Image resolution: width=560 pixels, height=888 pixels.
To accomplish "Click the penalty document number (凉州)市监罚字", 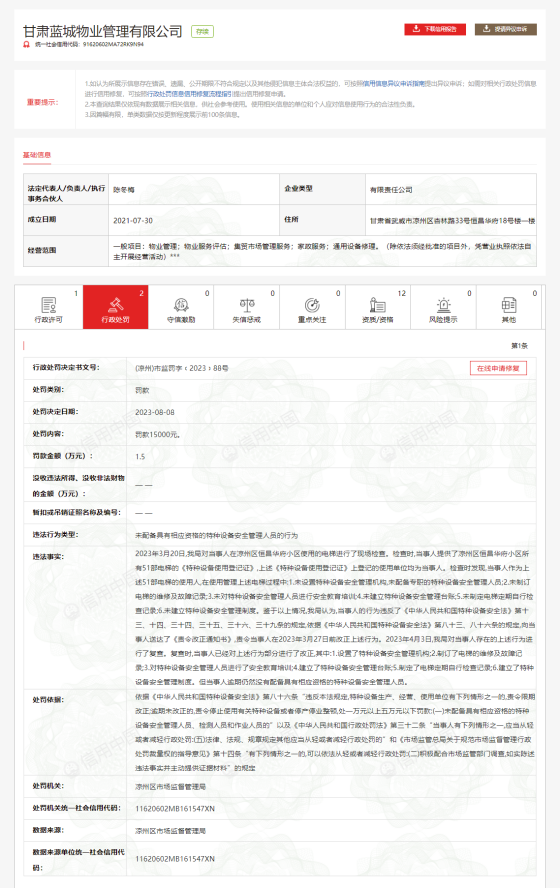I will click(x=182, y=368).
